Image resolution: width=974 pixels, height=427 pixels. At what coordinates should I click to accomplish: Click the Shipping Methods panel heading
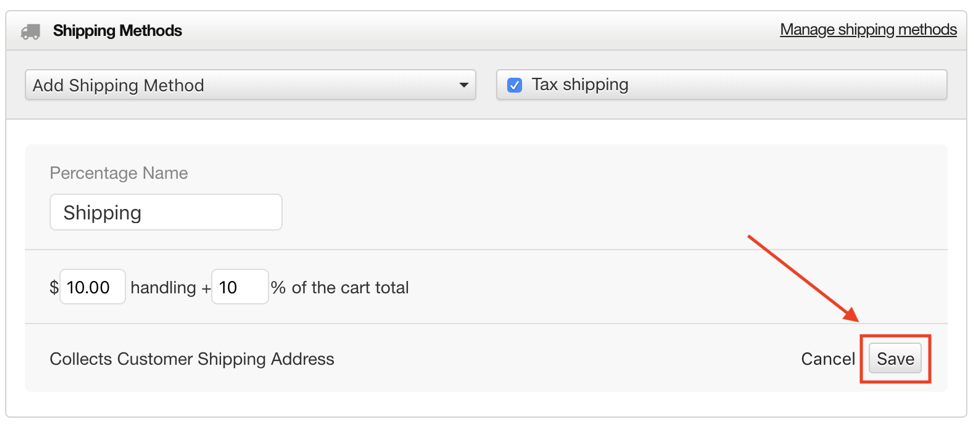[117, 30]
